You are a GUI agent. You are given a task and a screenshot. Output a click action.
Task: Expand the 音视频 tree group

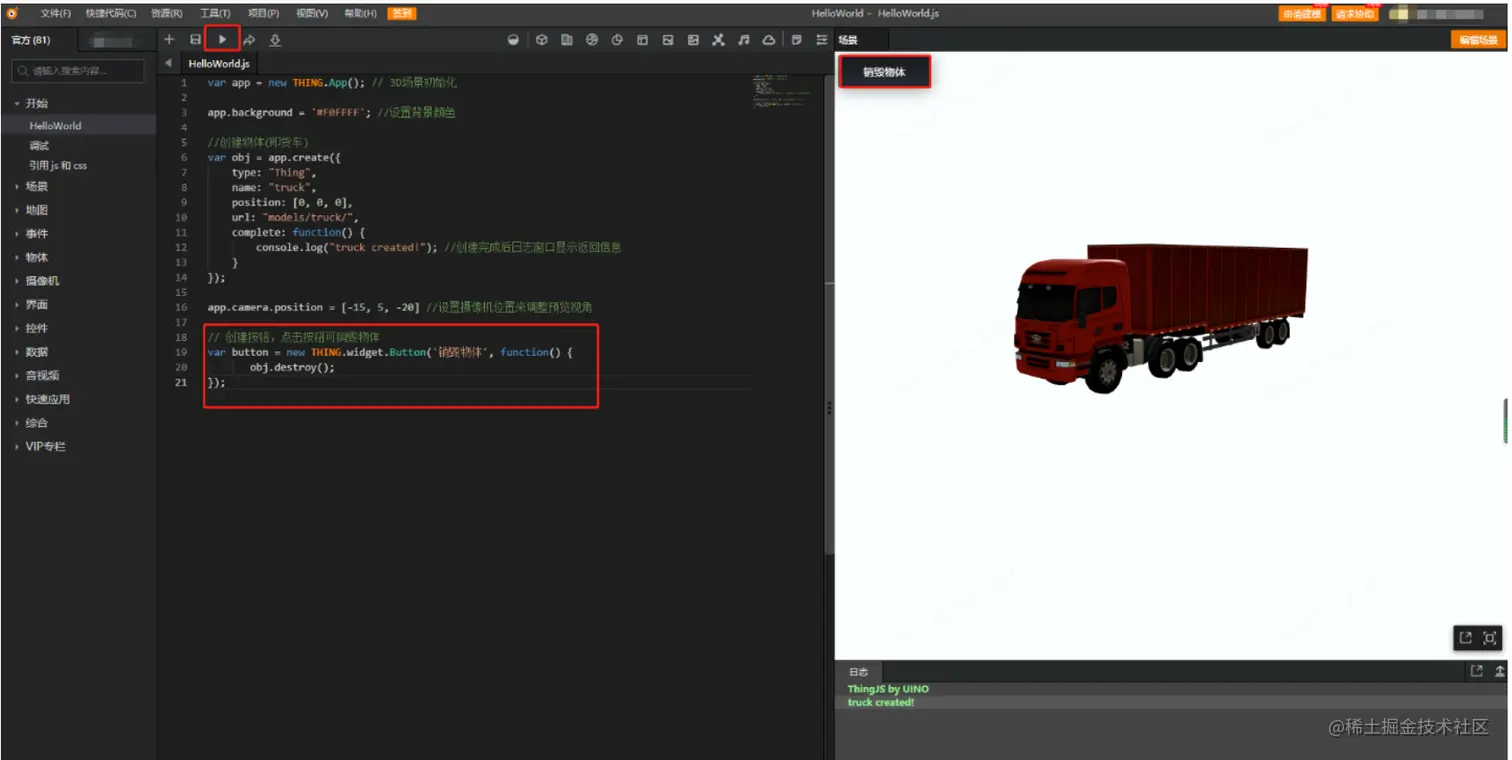tap(42, 375)
